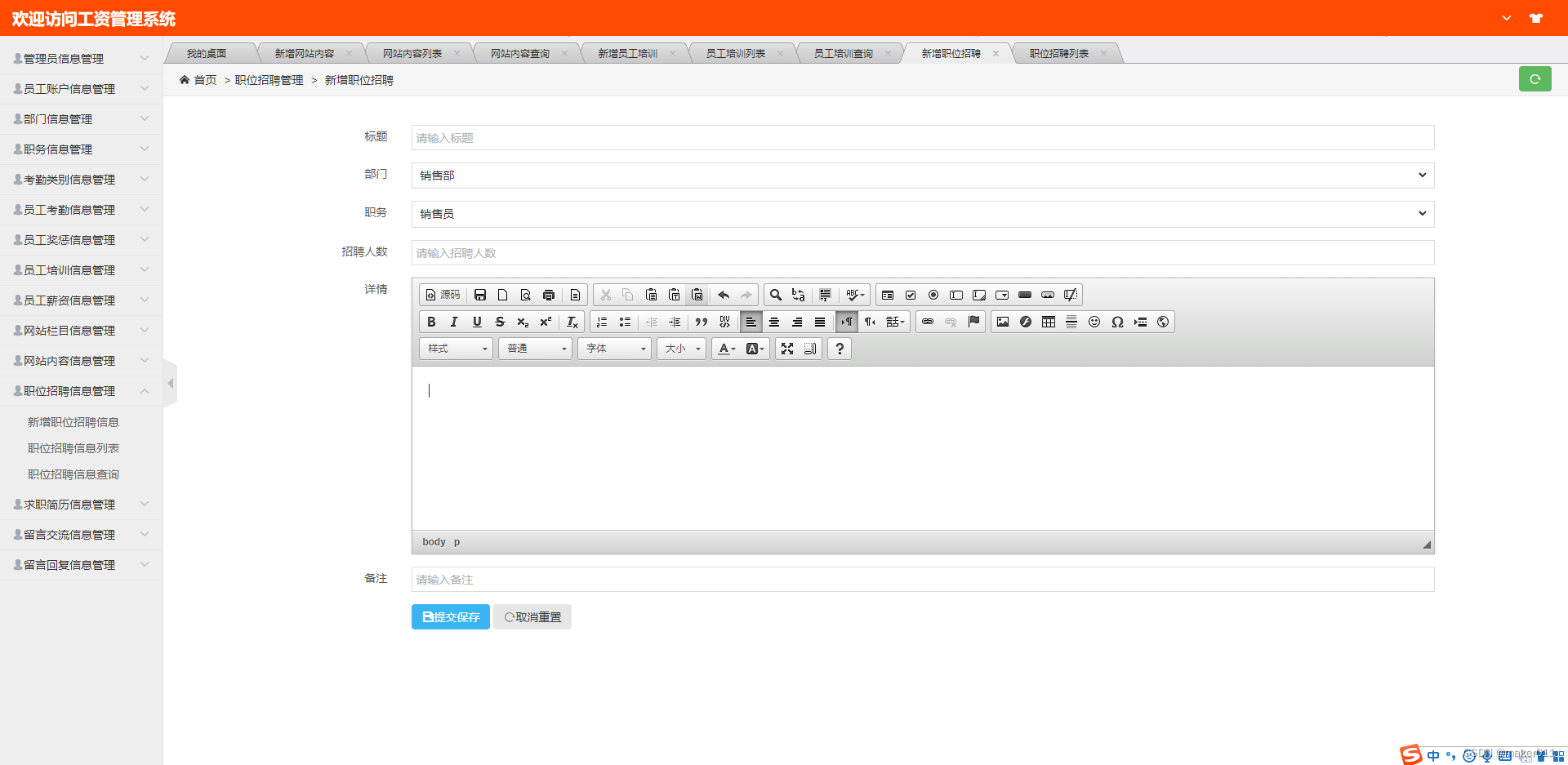This screenshot has height=765, width=1568.
Task: Click the green refresh button
Action: (x=1535, y=79)
